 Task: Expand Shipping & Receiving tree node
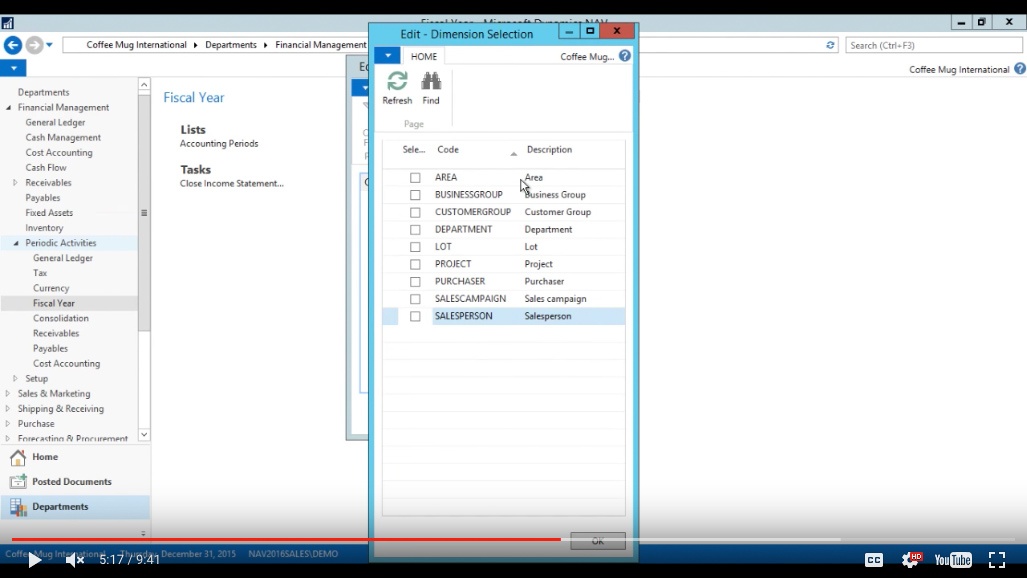[x=8, y=409]
